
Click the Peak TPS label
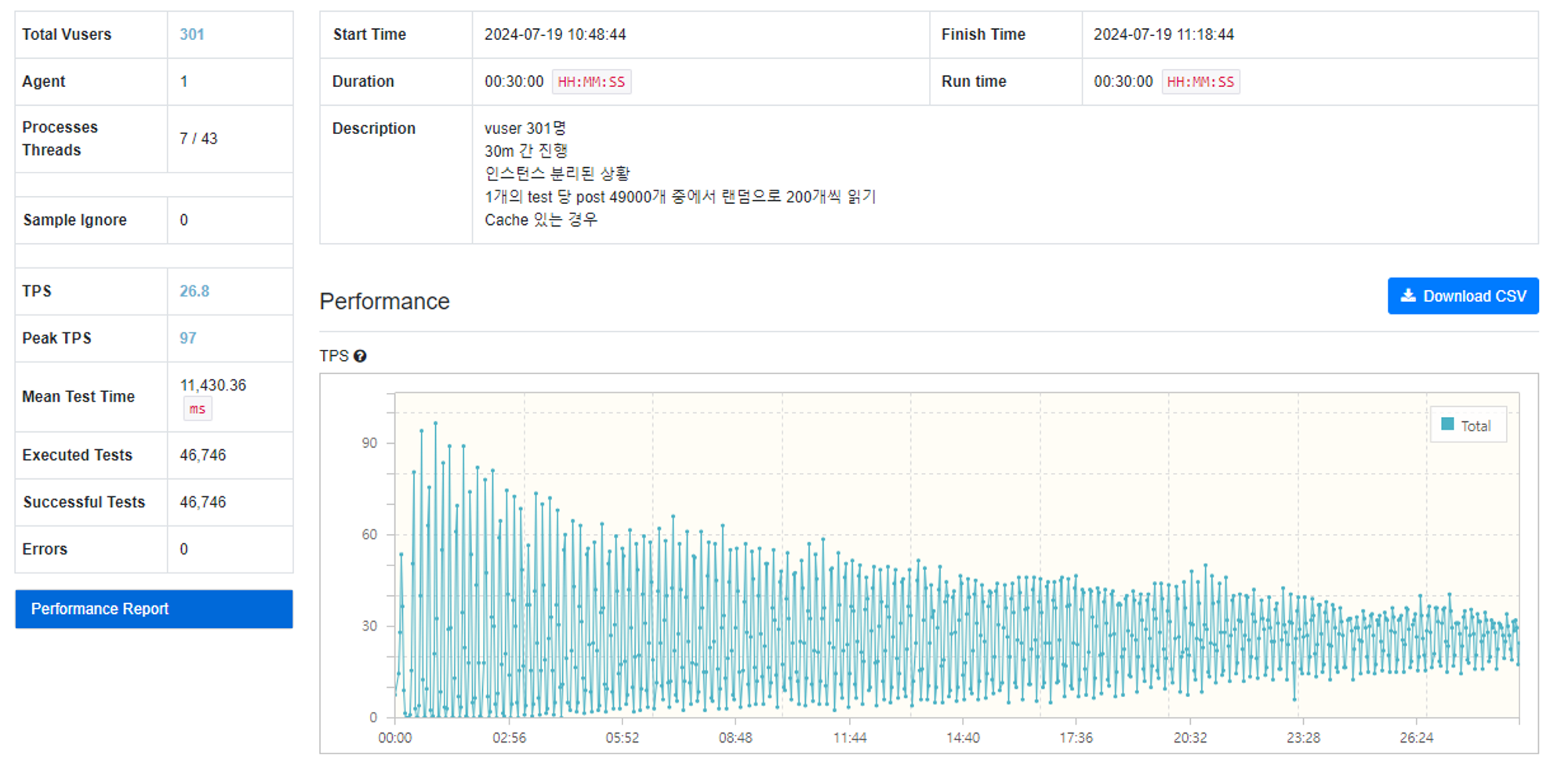pos(56,338)
